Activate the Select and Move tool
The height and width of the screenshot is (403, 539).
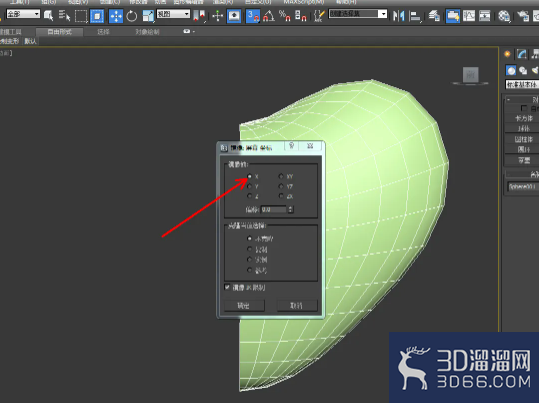pos(116,16)
